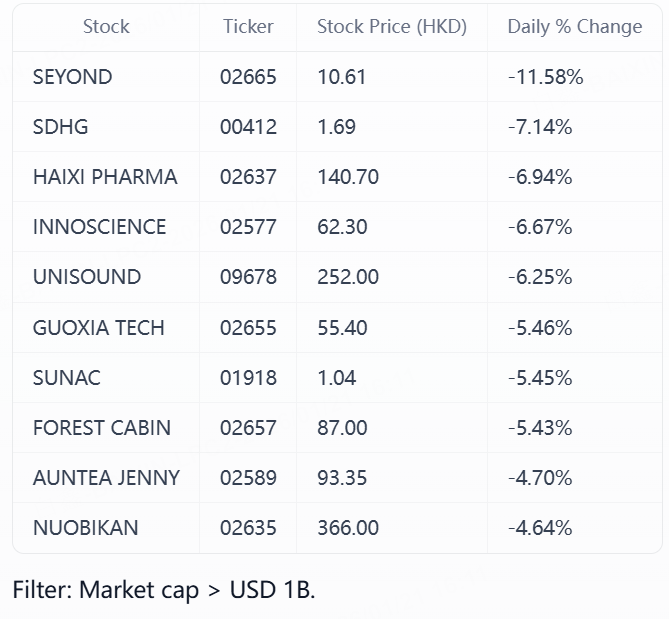Select the SUNAC stock name

click(67, 378)
